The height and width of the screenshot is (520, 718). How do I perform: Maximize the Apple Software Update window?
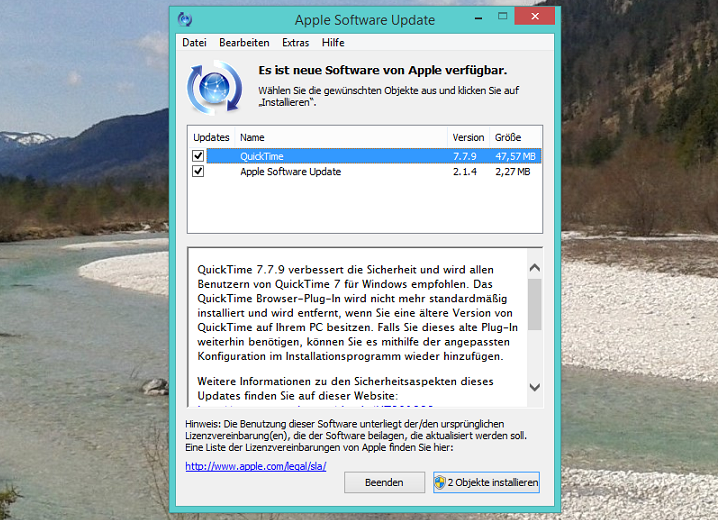tap(502, 16)
